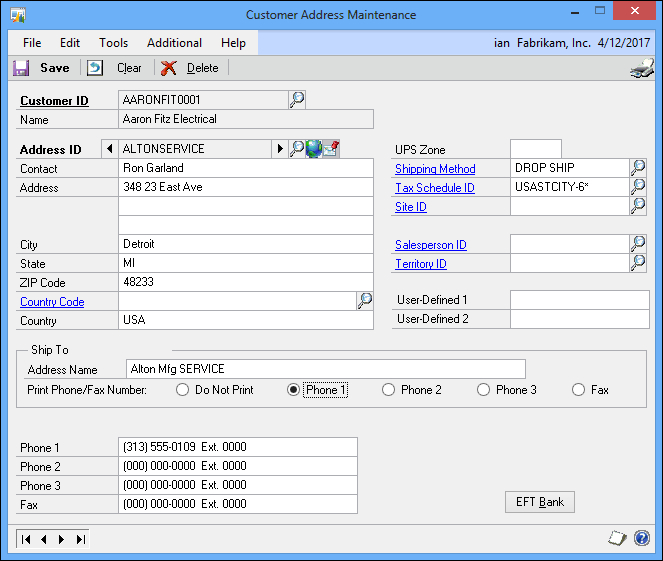Go to previous Address ID with left arrow

[x=109, y=149]
